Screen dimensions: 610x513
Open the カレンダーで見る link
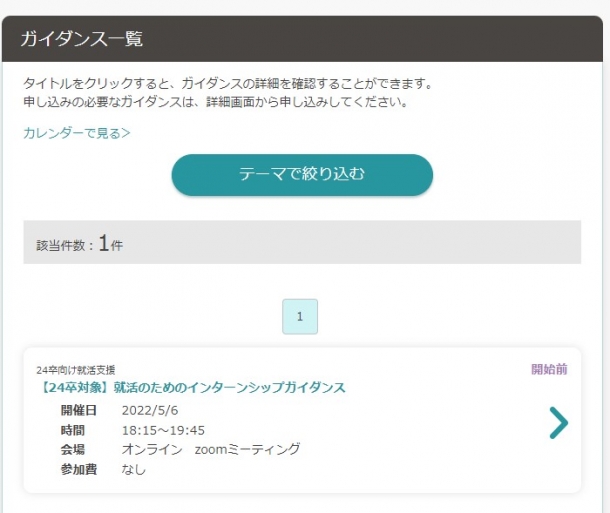(x=77, y=133)
